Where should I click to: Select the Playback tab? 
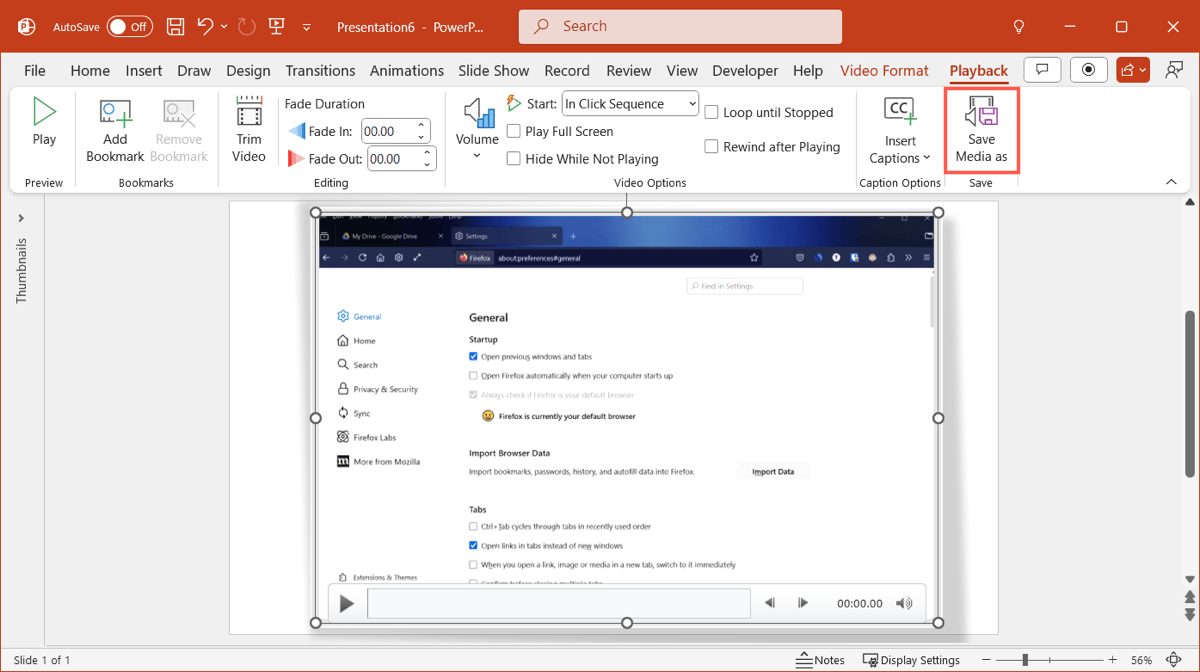tap(979, 70)
